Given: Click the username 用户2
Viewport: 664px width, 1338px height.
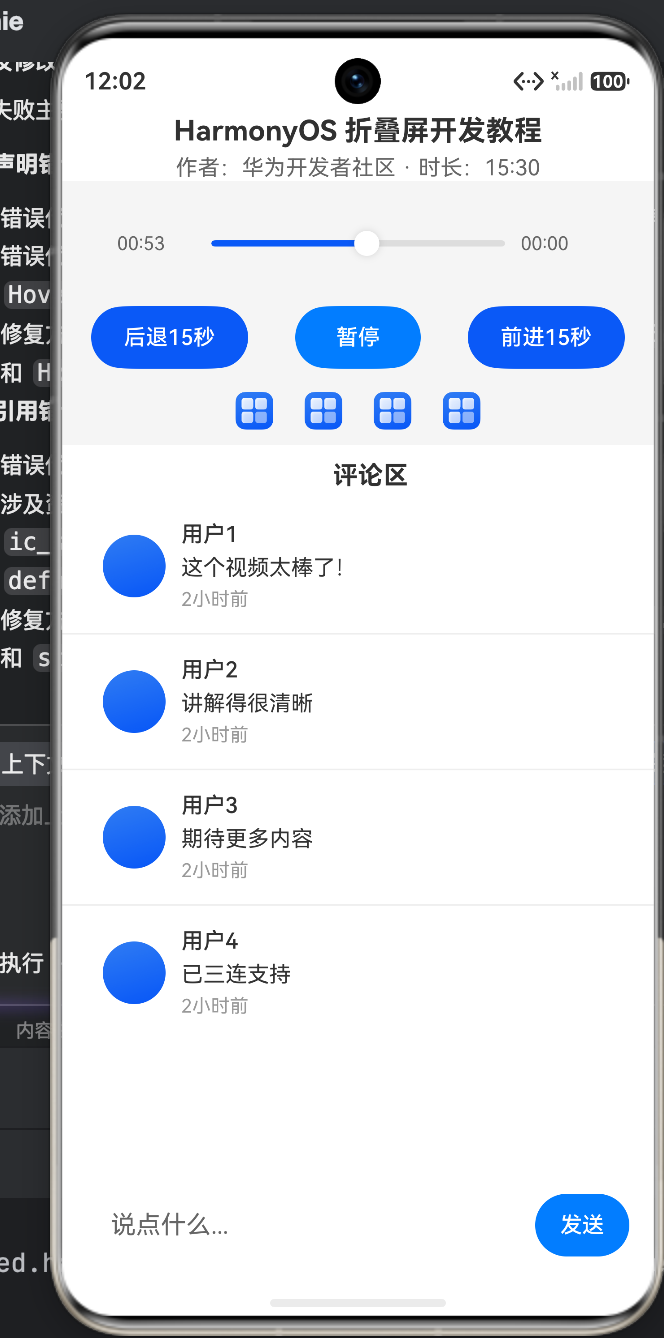Looking at the screenshot, I should pos(210,669).
